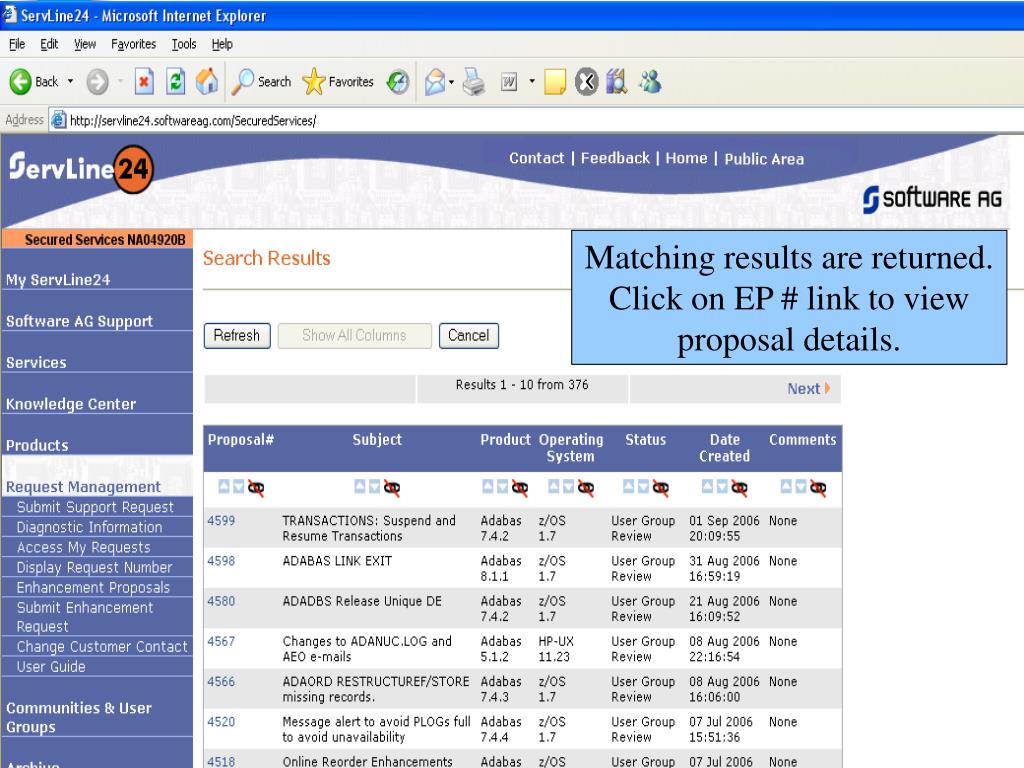
Task: Open Forward button history dropdown arrow
Action: coord(120,82)
